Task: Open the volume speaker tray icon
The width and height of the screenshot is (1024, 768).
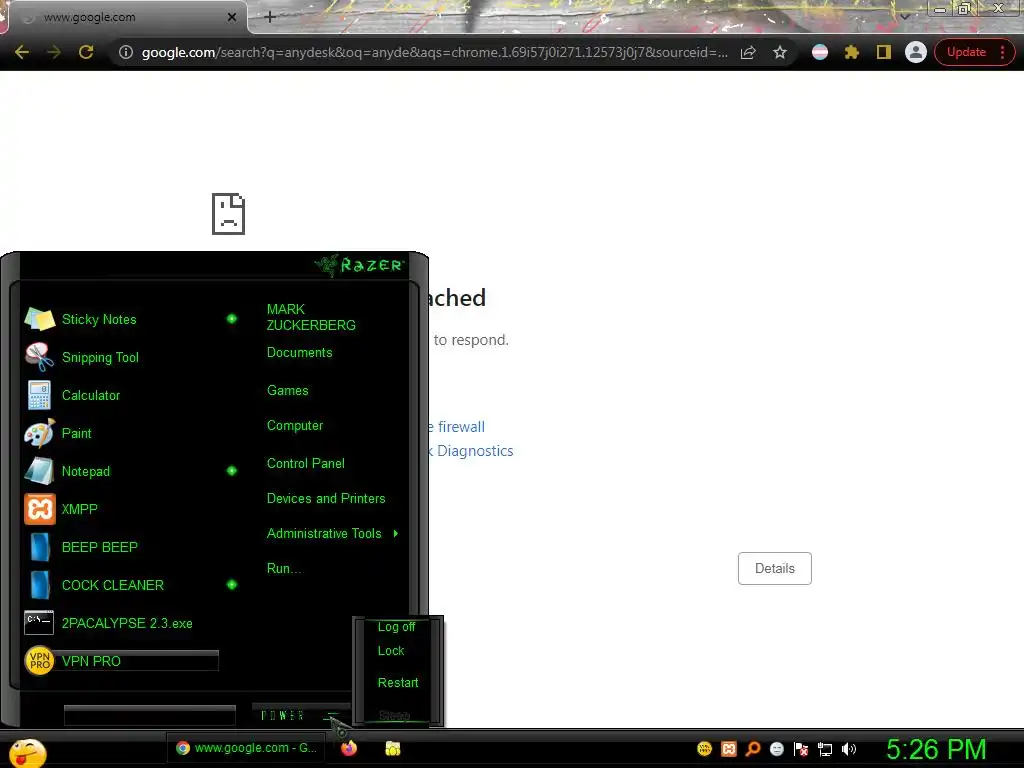Action: [x=849, y=749]
